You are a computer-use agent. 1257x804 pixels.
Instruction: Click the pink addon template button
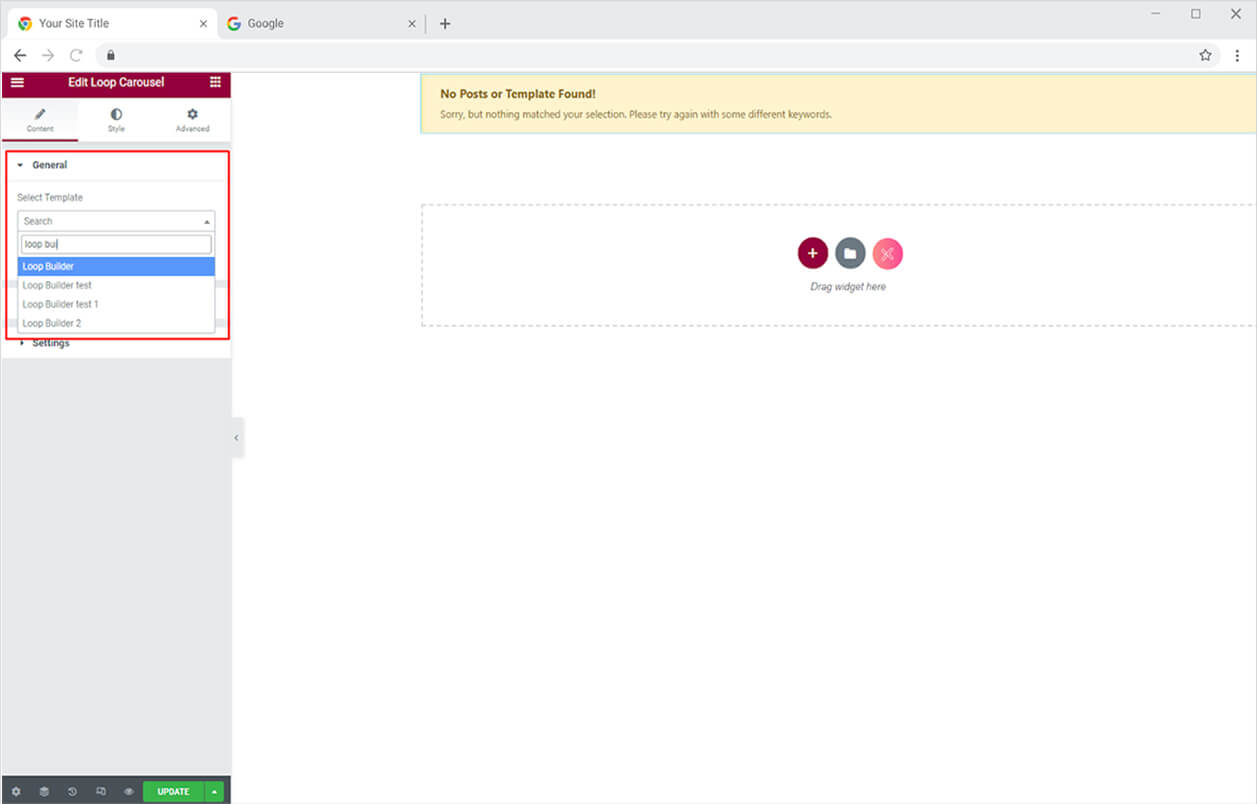tap(887, 254)
